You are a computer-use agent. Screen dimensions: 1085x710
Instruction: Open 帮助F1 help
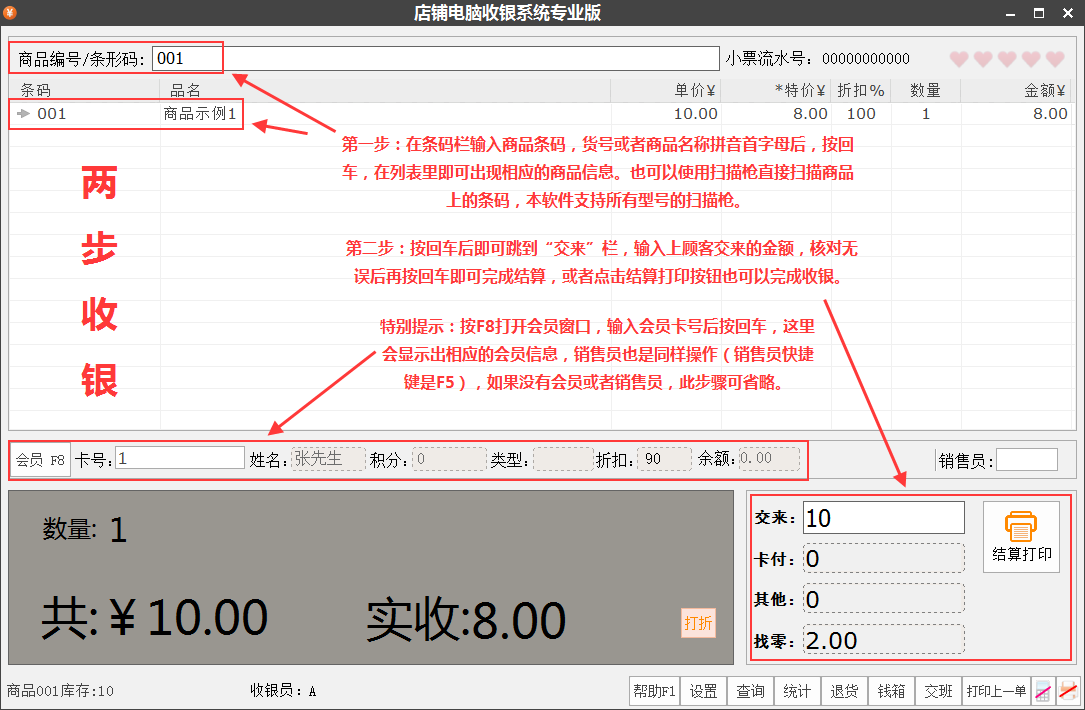pyautogui.click(x=654, y=691)
